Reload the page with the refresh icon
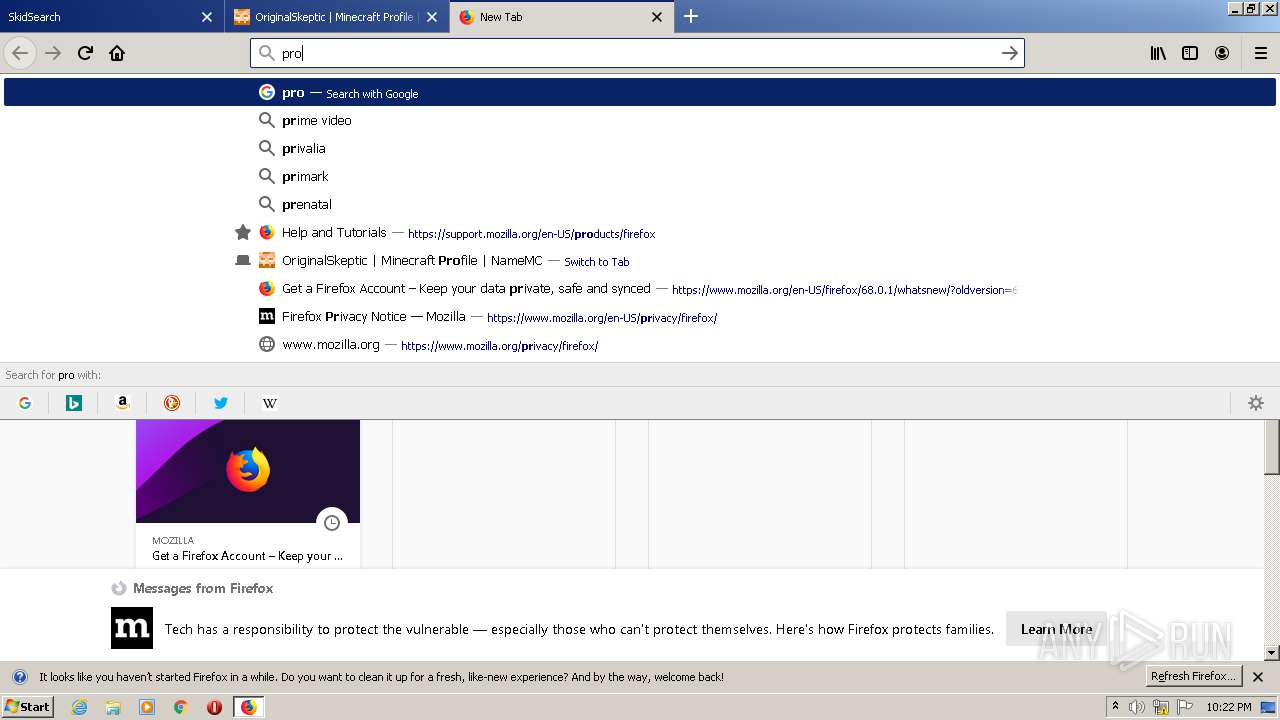 (85, 53)
